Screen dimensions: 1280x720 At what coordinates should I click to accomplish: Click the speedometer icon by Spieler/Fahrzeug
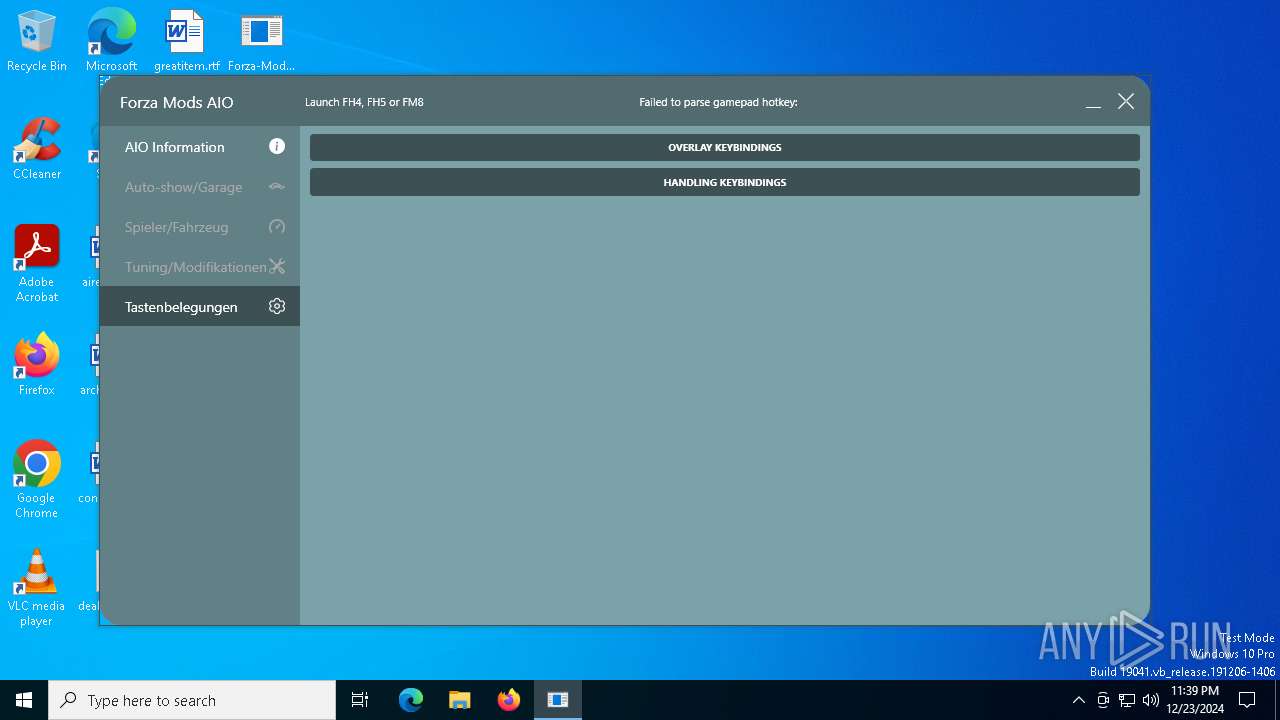277,226
